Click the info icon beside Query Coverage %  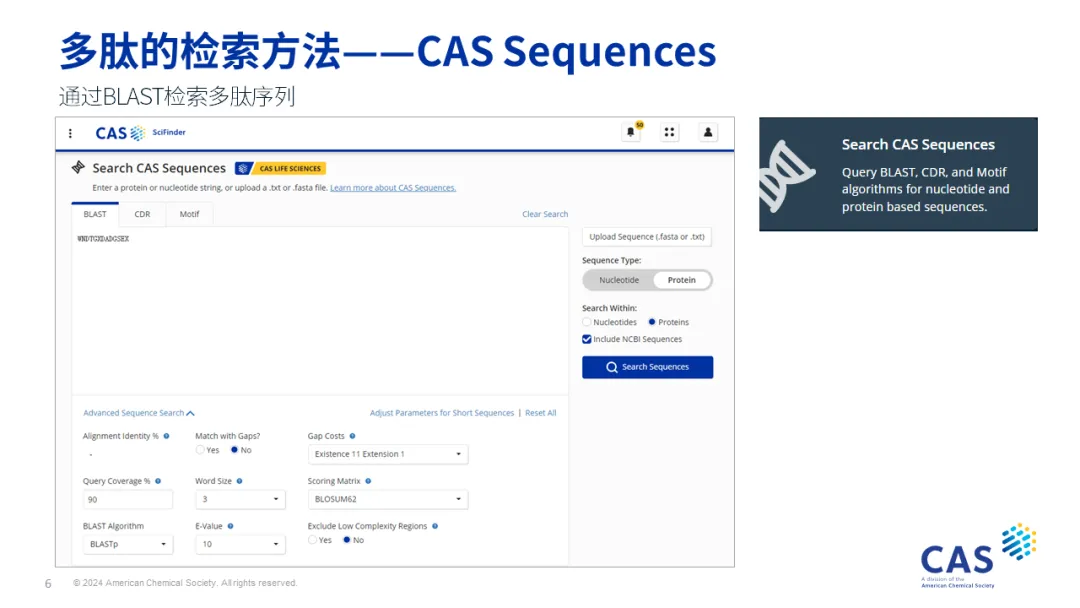pyautogui.click(x=158, y=481)
